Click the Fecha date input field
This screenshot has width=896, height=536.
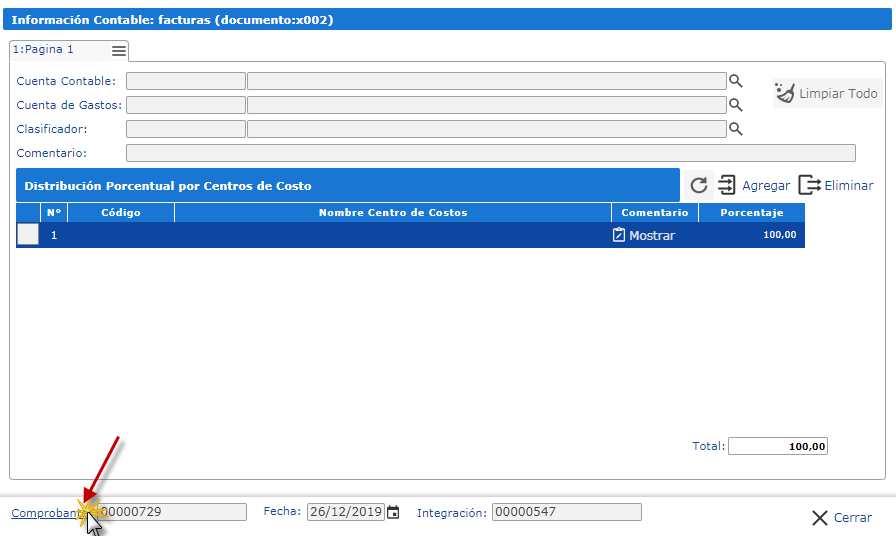[345, 512]
